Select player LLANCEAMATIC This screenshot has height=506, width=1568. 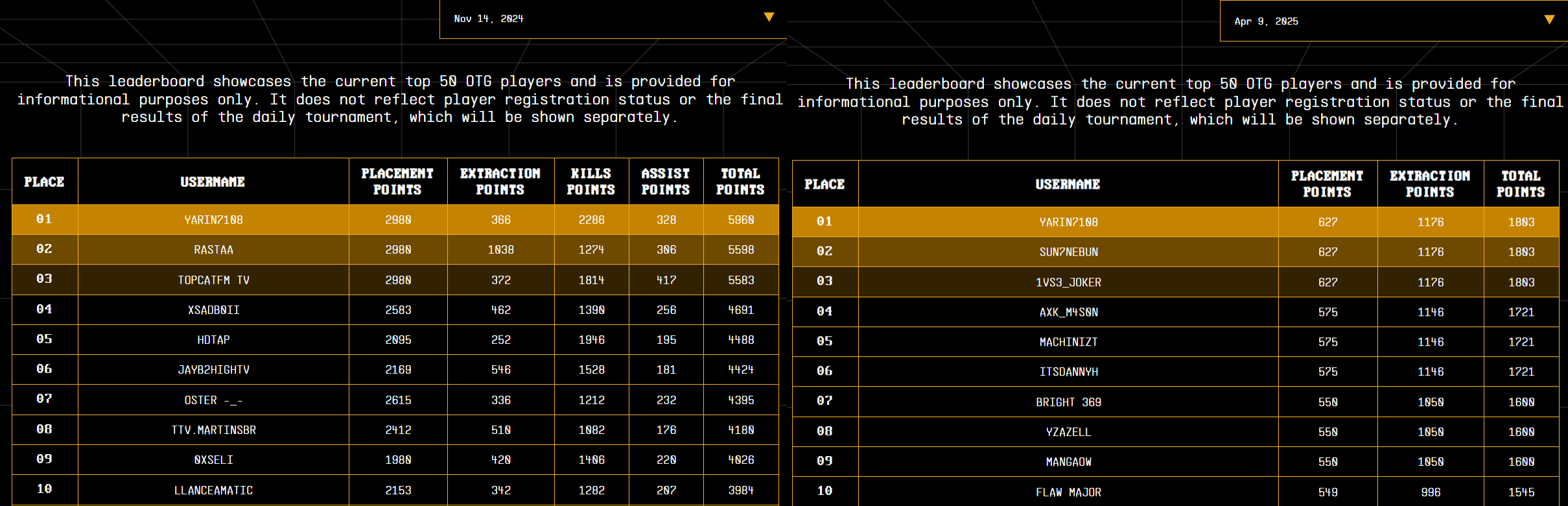coord(213,490)
